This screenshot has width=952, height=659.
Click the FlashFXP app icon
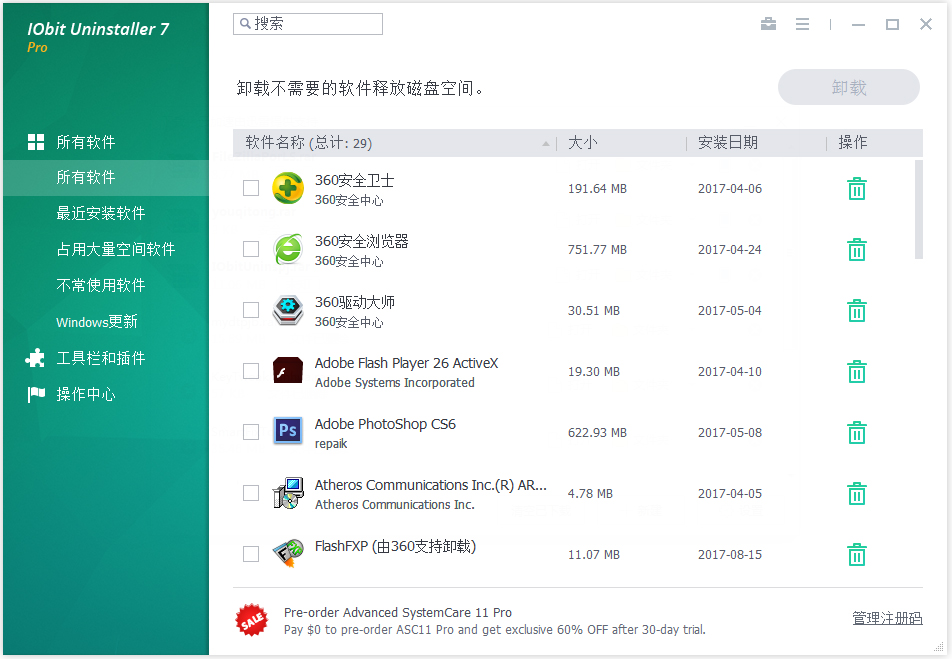tap(288, 553)
